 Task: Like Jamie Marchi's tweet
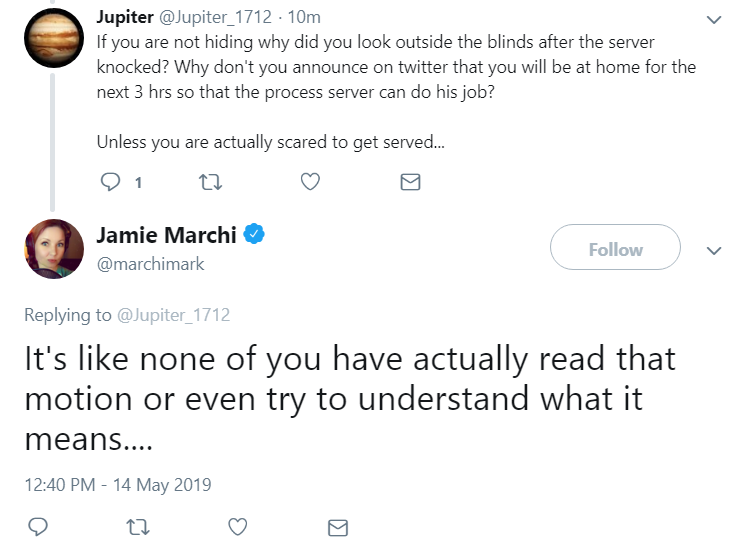click(238, 526)
